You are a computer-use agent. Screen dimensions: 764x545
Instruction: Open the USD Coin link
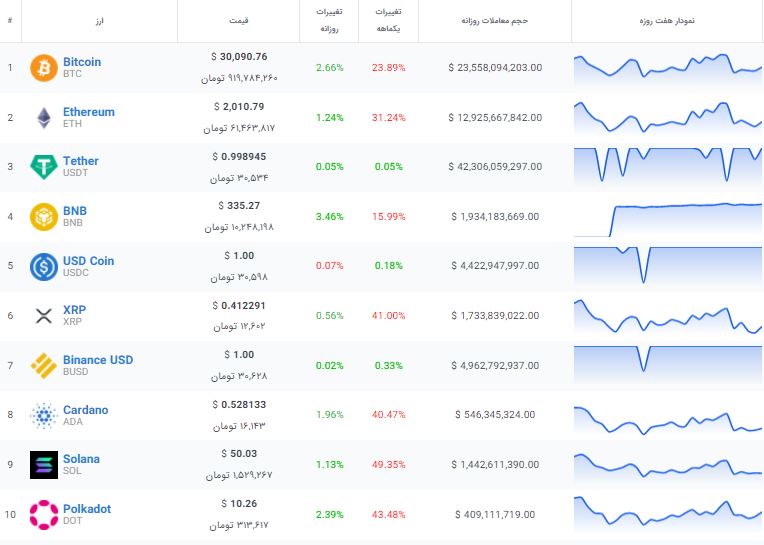click(x=88, y=261)
